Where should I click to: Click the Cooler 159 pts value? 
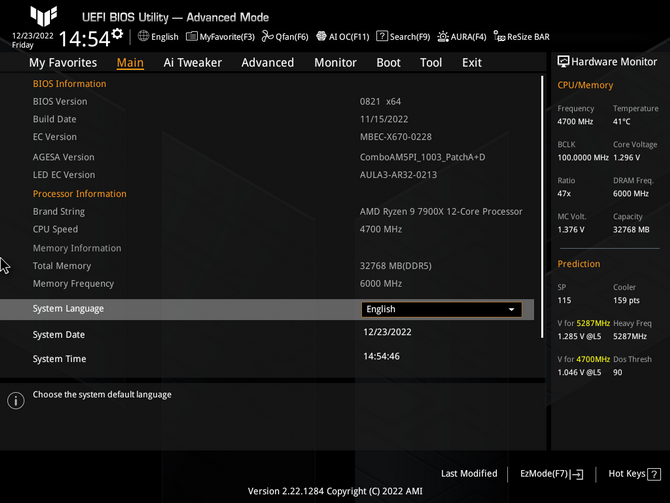(626, 300)
